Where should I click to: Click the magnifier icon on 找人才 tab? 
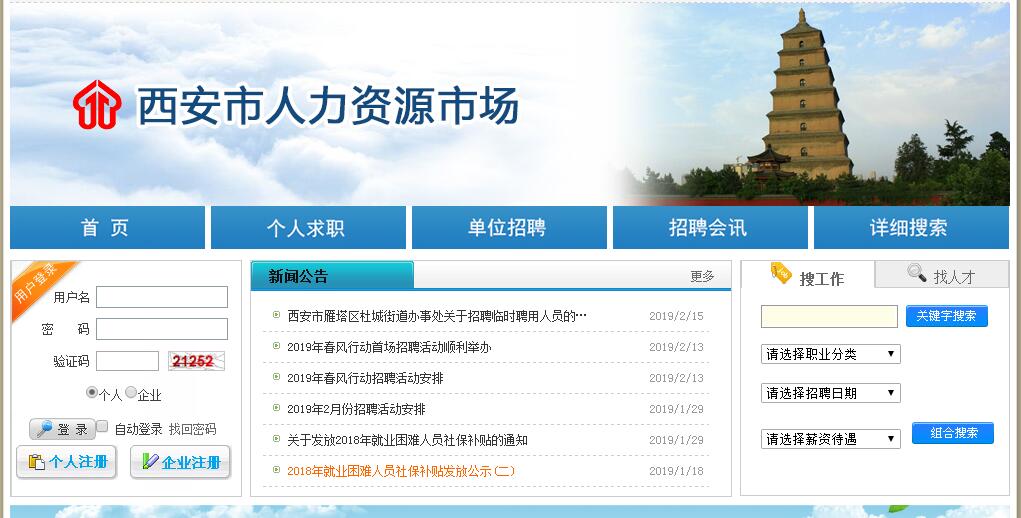916,273
